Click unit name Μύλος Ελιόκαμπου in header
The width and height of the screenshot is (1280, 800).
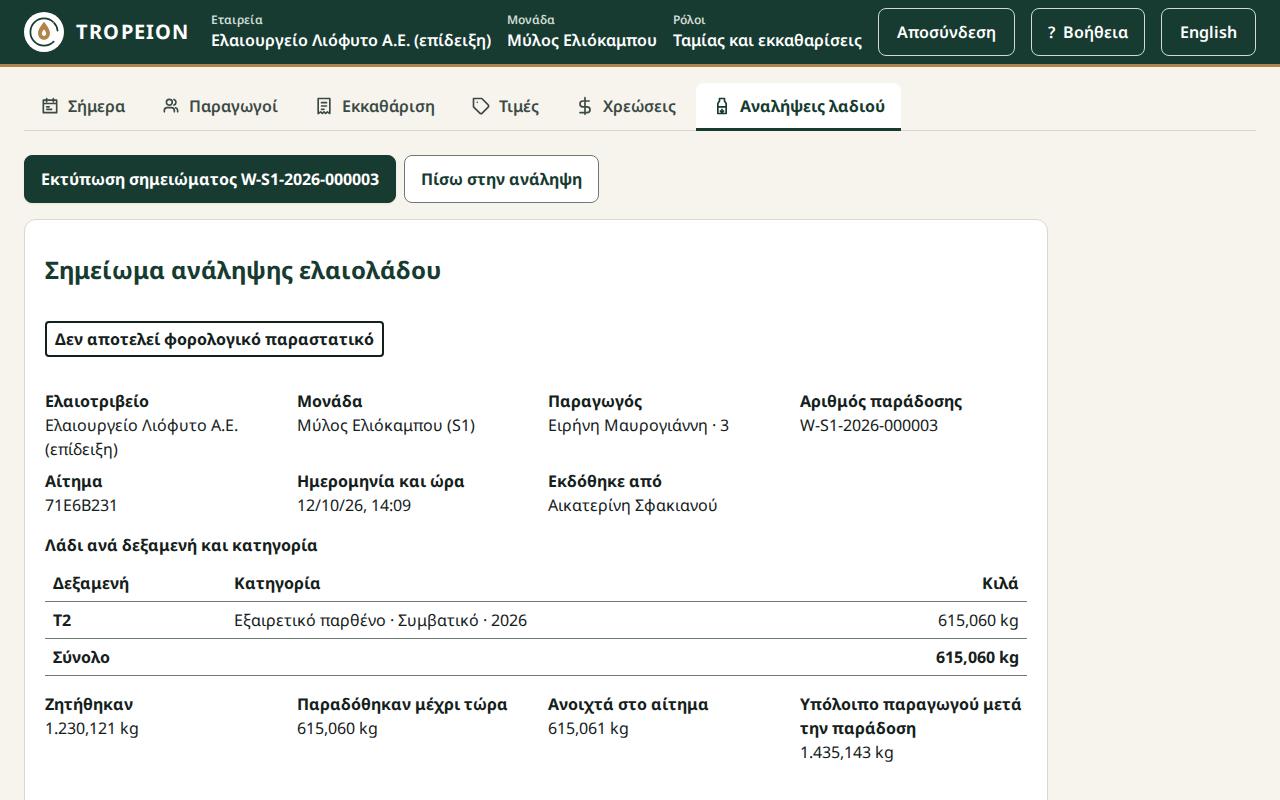pos(582,40)
